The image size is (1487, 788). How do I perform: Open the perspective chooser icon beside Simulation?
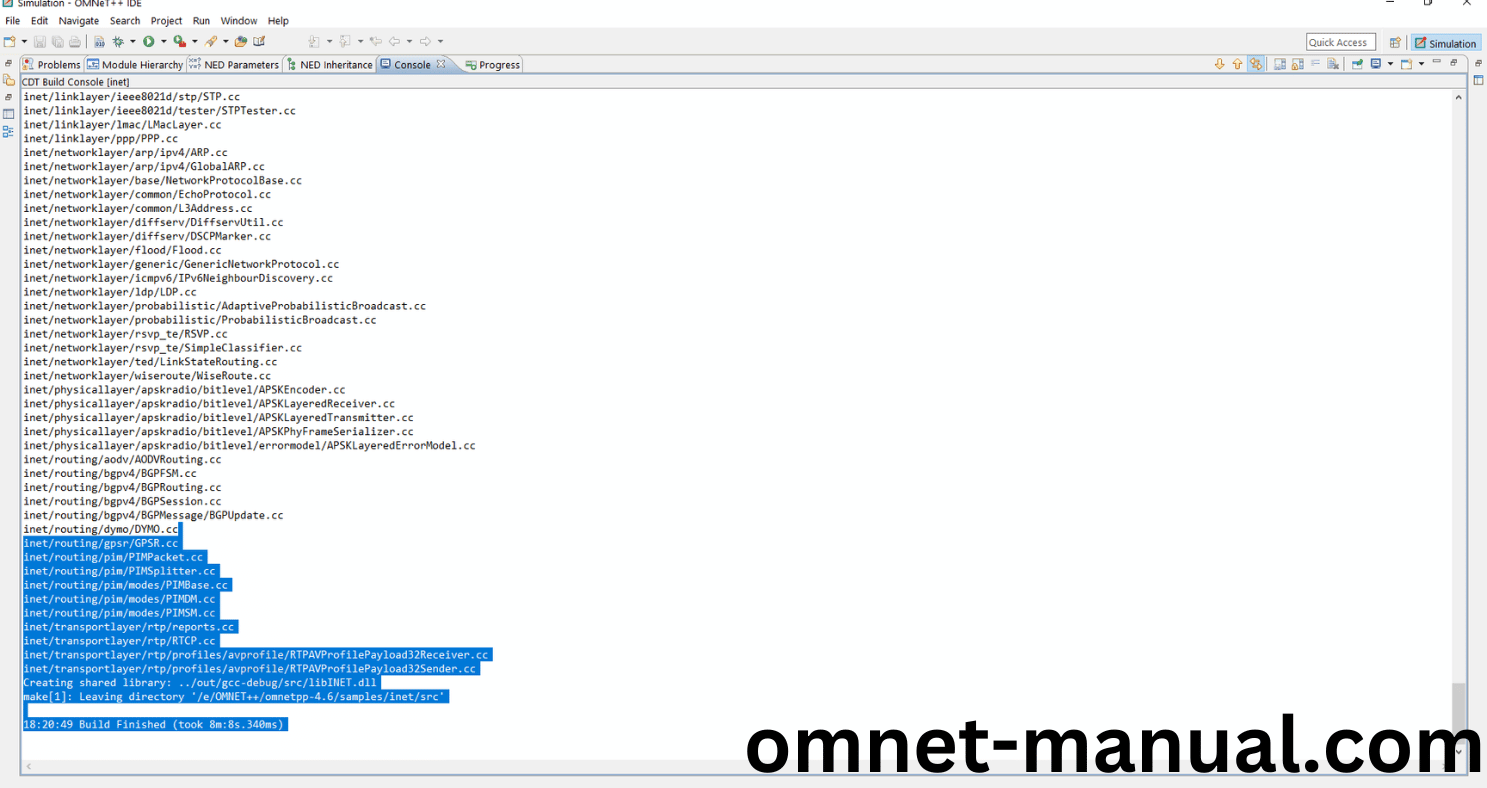(x=1396, y=42)
